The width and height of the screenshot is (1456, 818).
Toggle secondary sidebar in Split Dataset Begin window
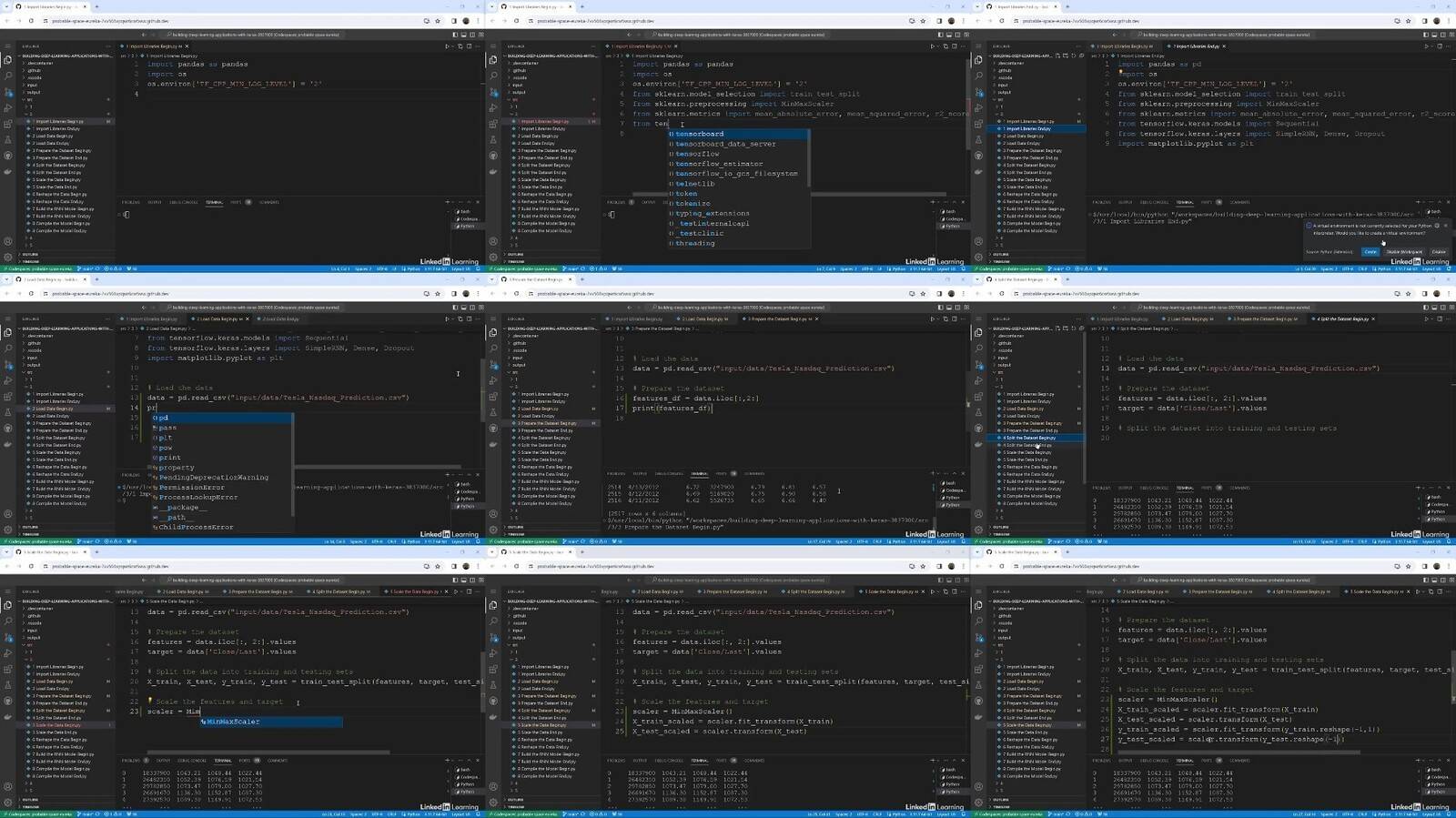[1442, 308]
